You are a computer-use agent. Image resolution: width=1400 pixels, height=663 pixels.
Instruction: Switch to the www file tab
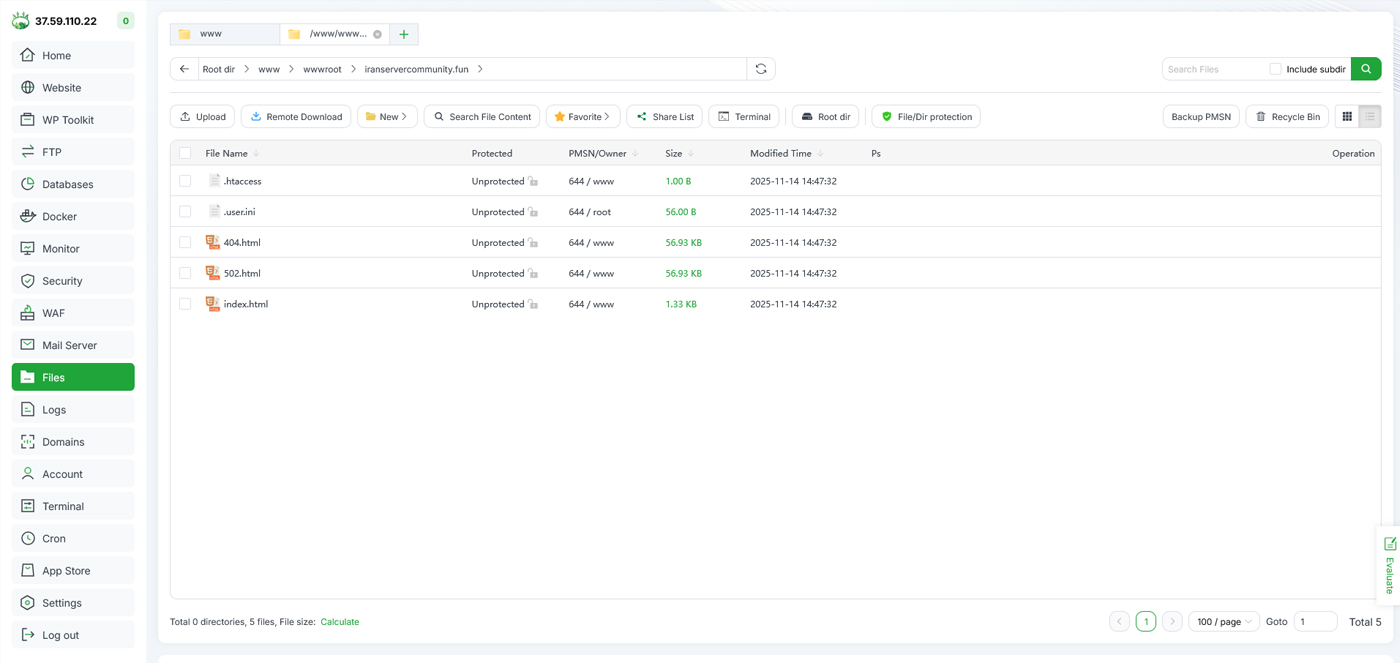click(x=224, y=34)
